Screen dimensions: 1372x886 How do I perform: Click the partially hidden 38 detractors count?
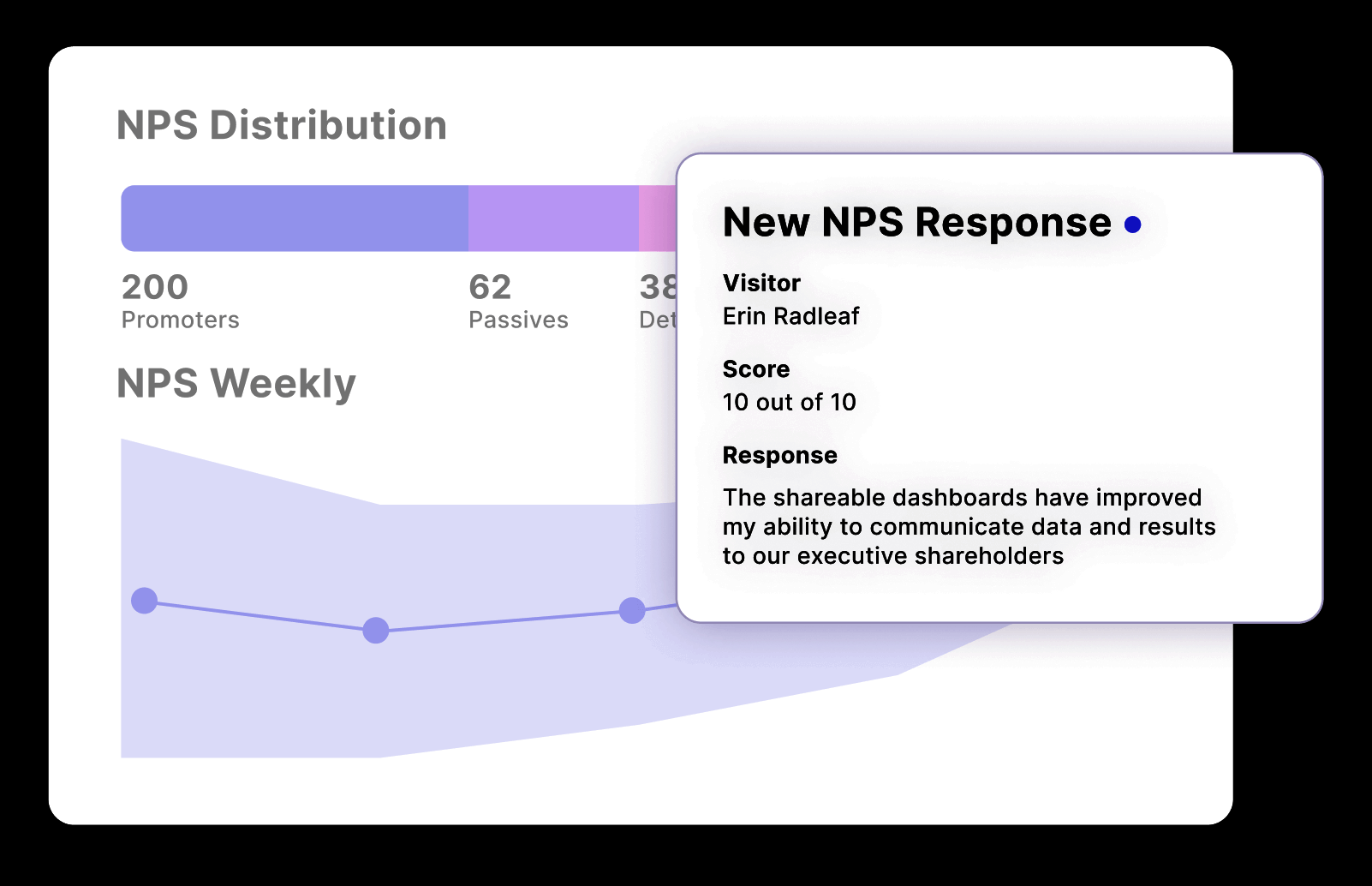pyautogui.click(x=658, y=287)
